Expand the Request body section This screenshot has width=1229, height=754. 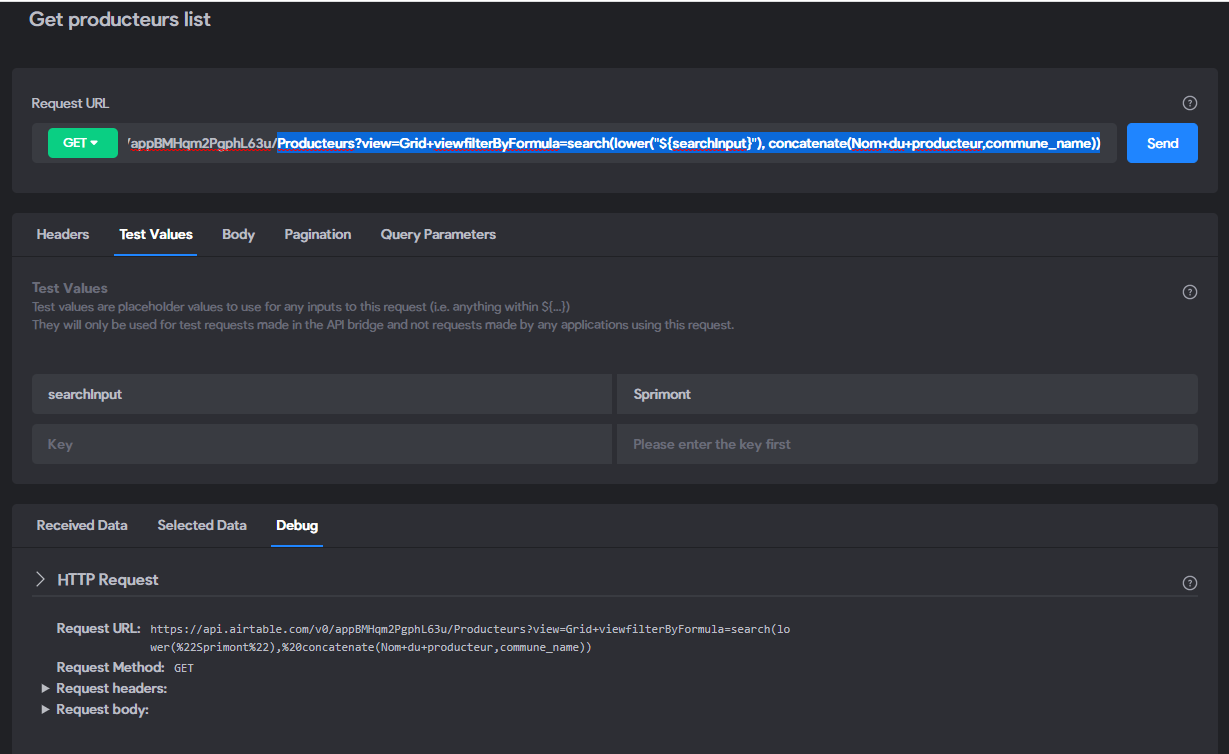tap(46, 709)
